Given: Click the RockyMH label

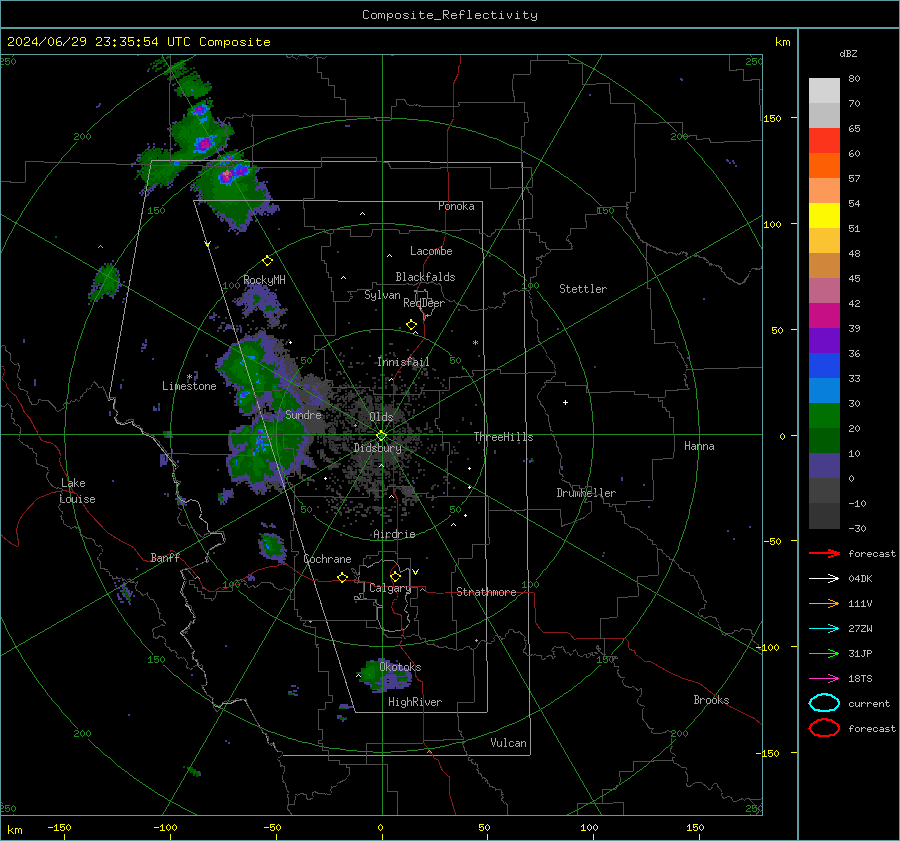Looking at the screenshot, I should pos(264,280).
